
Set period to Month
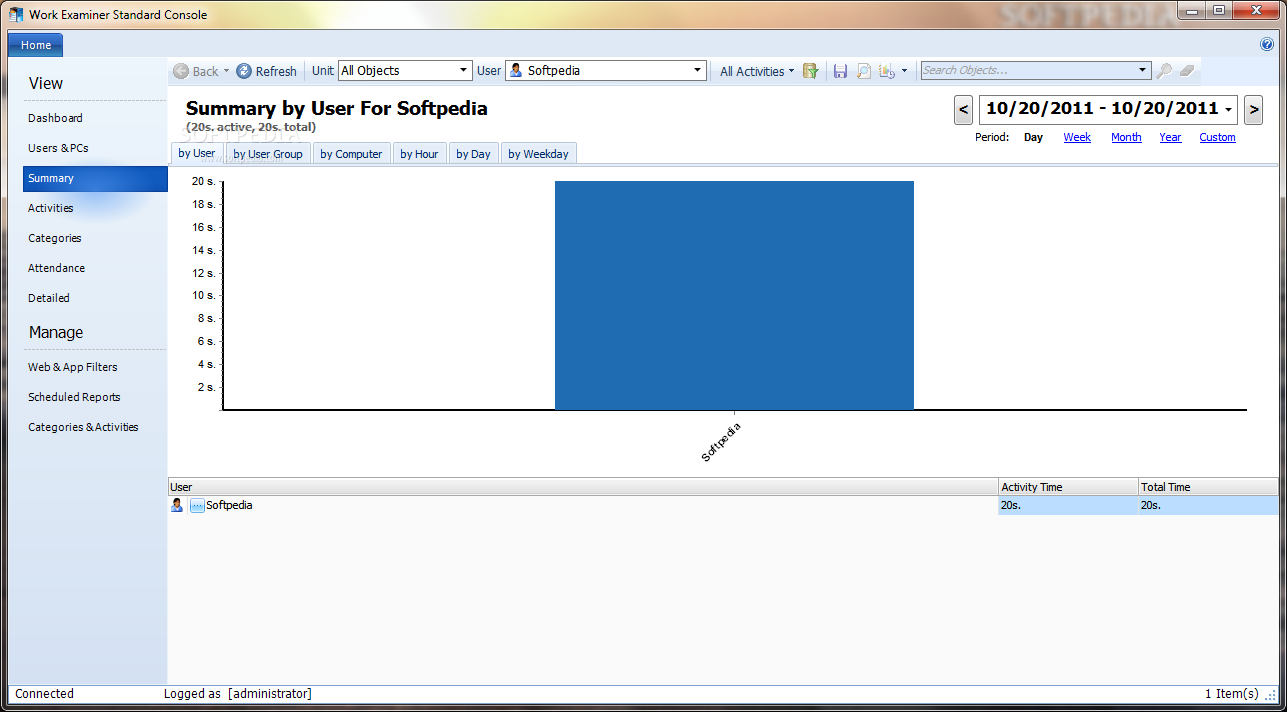click(1126, 137)
